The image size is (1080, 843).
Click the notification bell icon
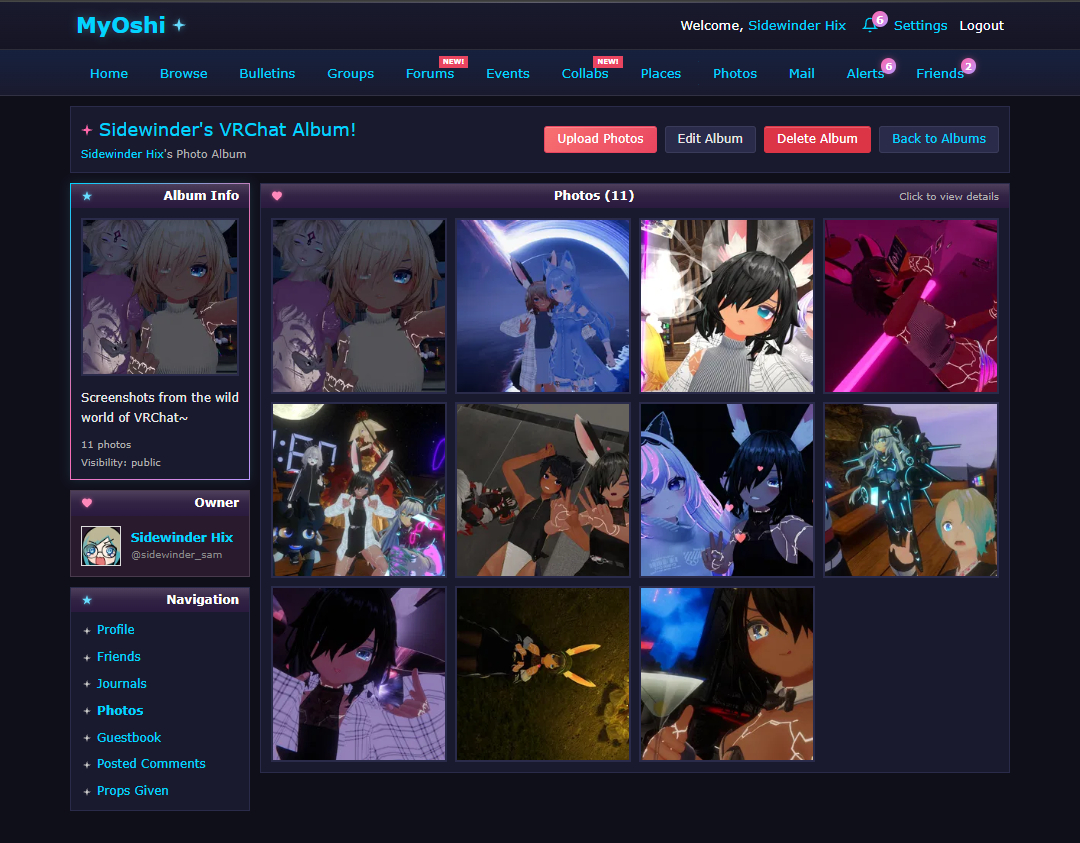pyautogui.click(x=869, y=26)
